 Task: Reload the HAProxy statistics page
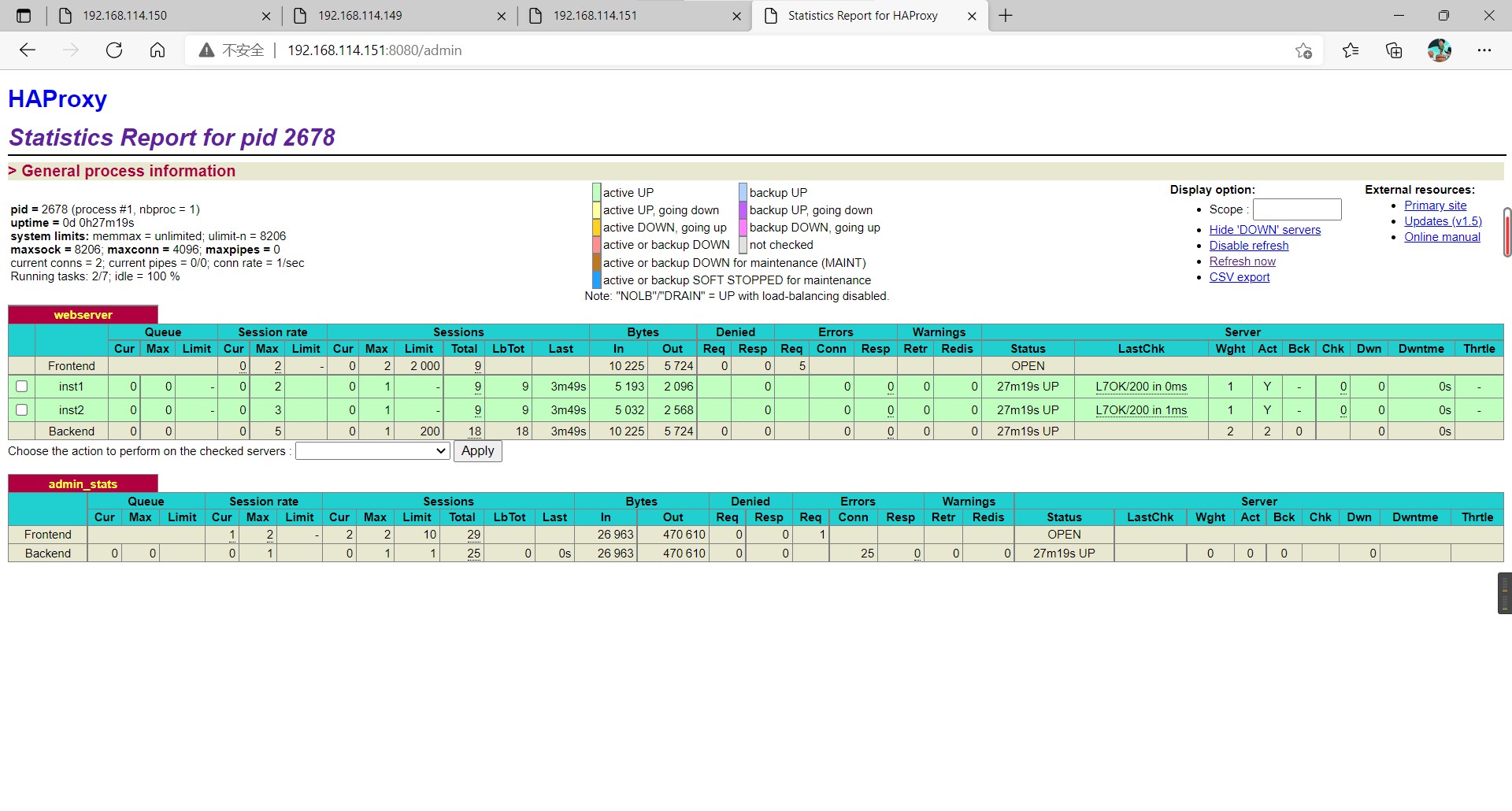pos(114,50)
